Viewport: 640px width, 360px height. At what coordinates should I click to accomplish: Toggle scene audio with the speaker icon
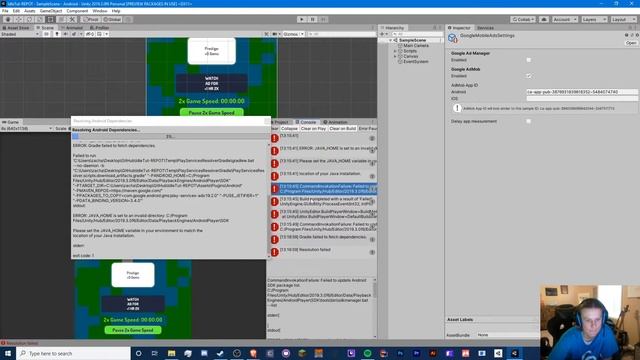tap(65, 34)
